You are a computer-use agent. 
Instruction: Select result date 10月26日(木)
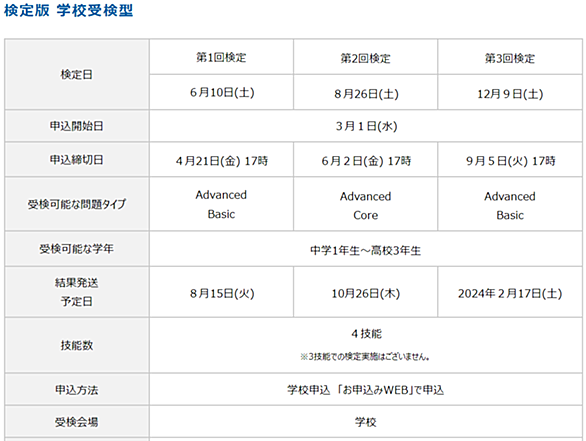[366, 293]
